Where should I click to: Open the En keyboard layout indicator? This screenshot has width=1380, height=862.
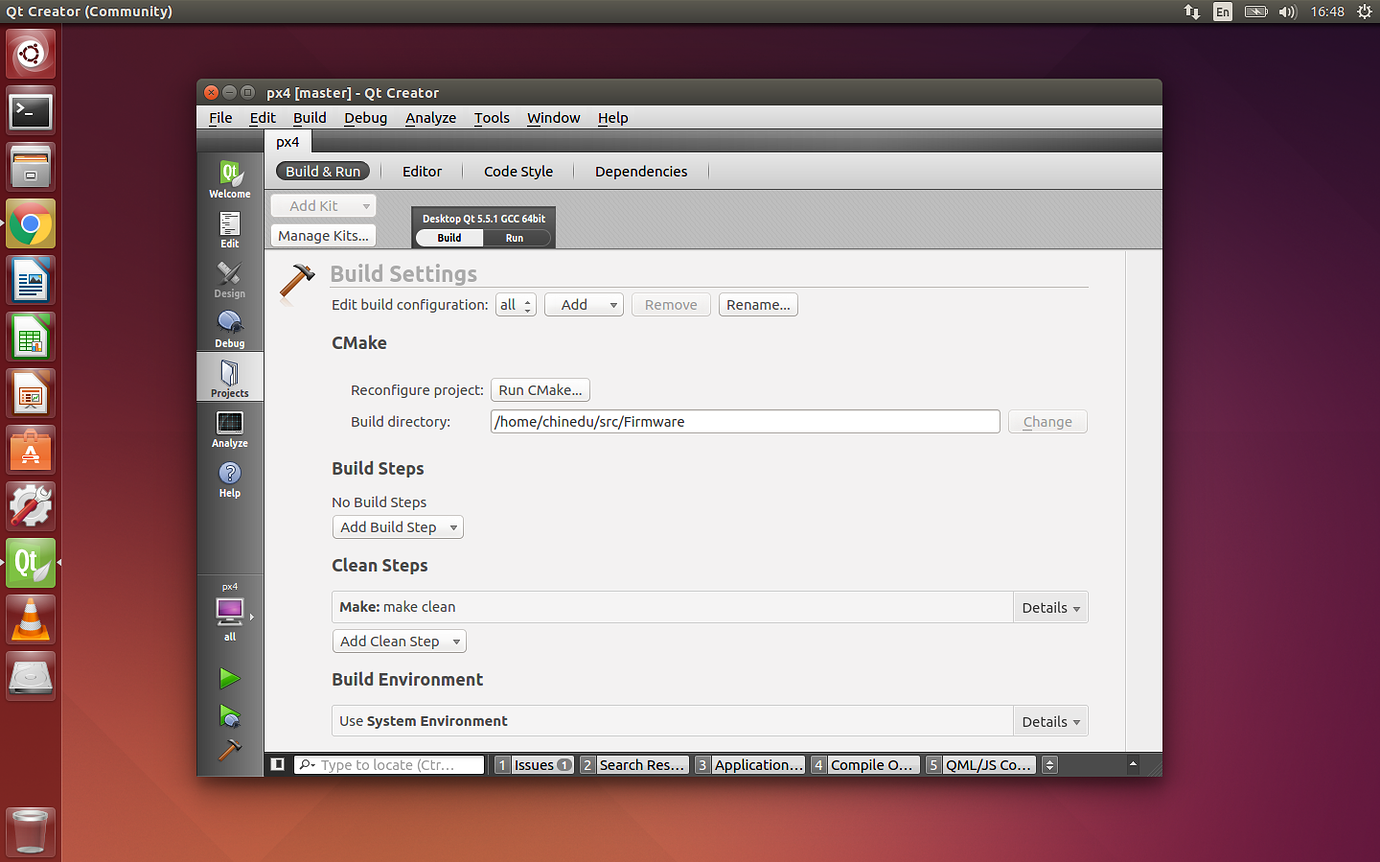1223,12
